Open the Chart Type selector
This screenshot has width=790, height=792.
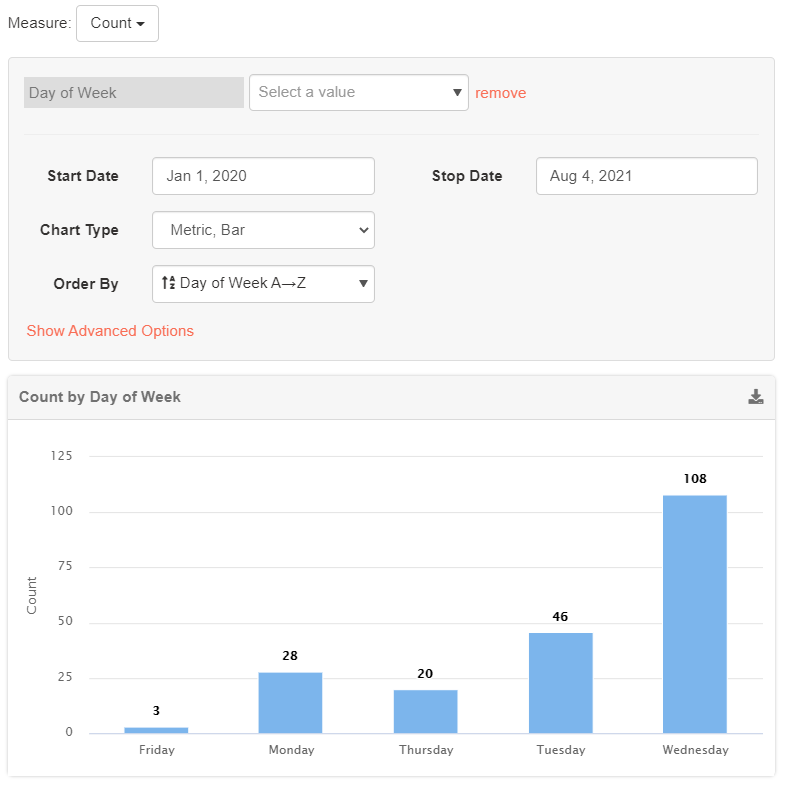click(263, 230)
